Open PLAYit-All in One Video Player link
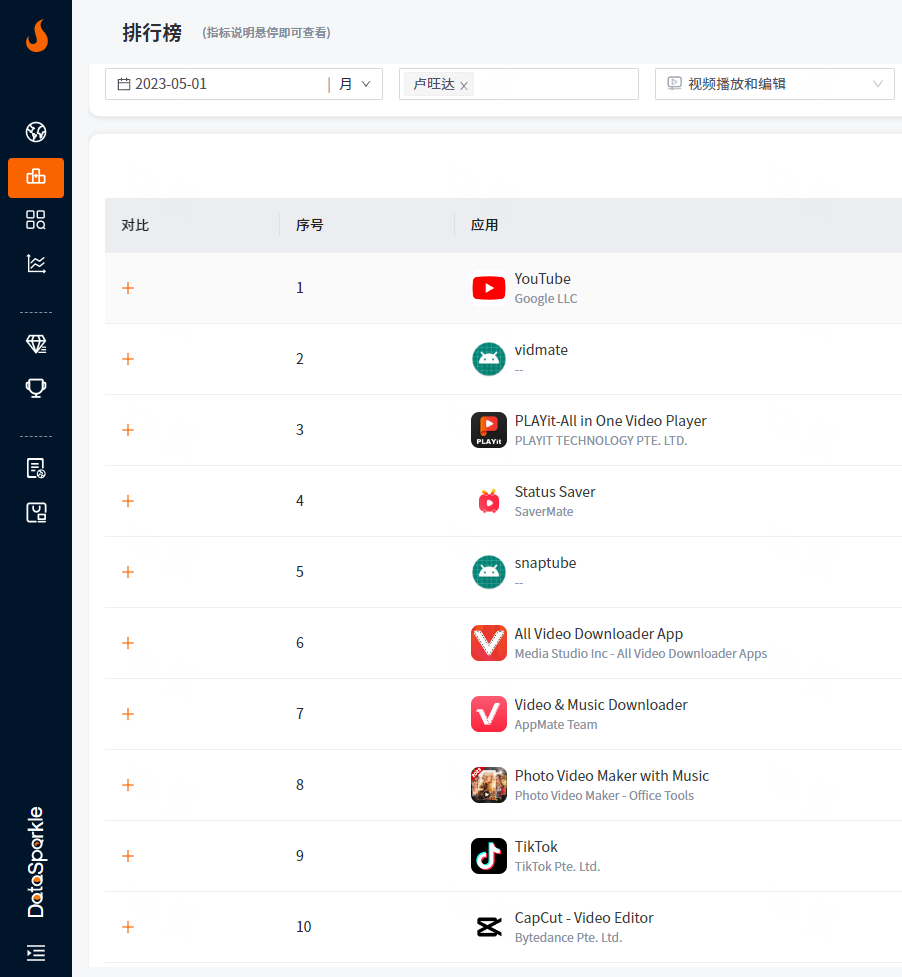The image size is (902, 977). (x=610, y=421)
